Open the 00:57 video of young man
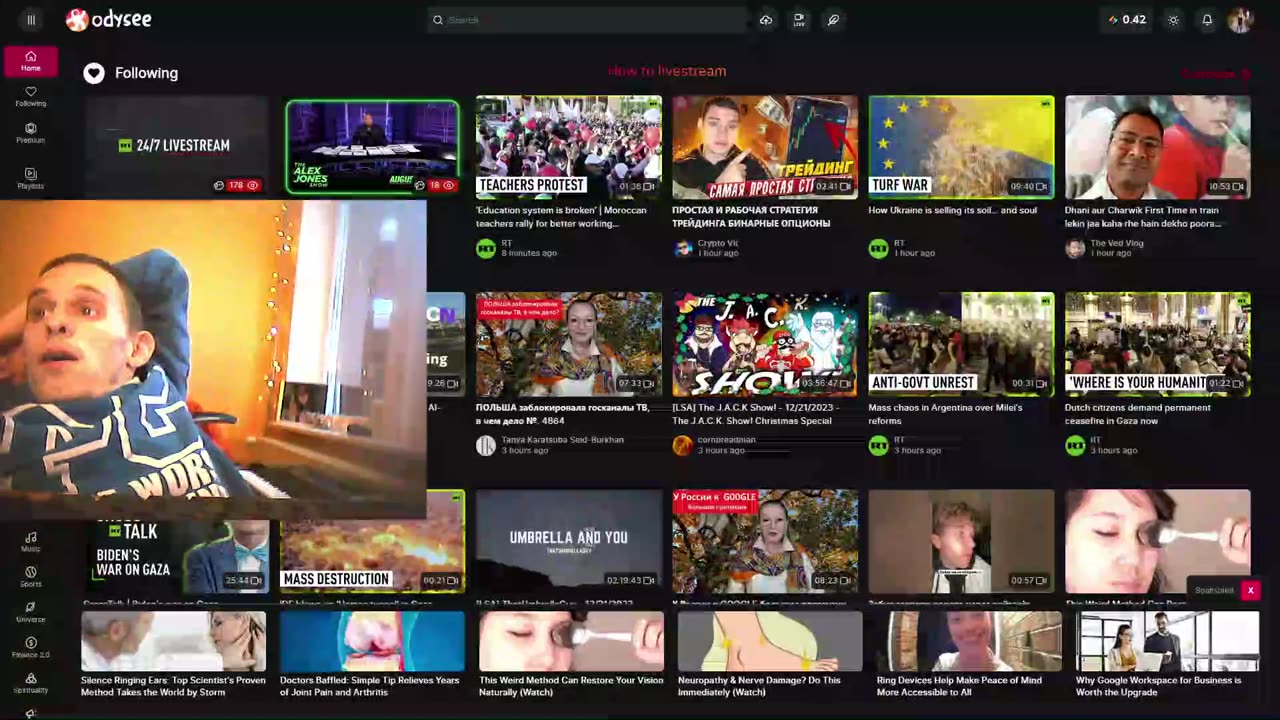This screenshot has width=1280, height=720. (961, 541)
